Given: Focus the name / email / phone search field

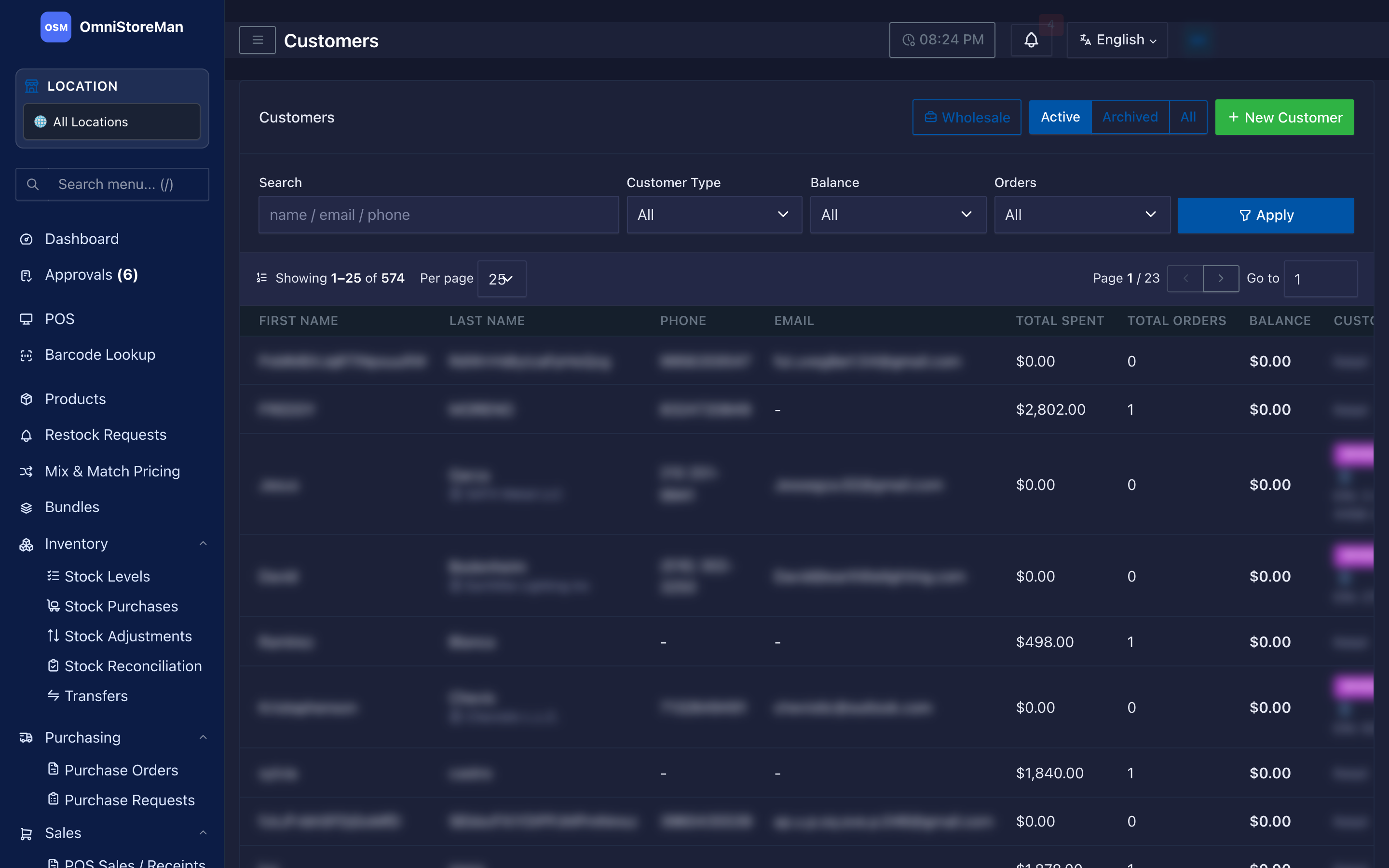Looking at the screenshot, I should coord(438,215).
